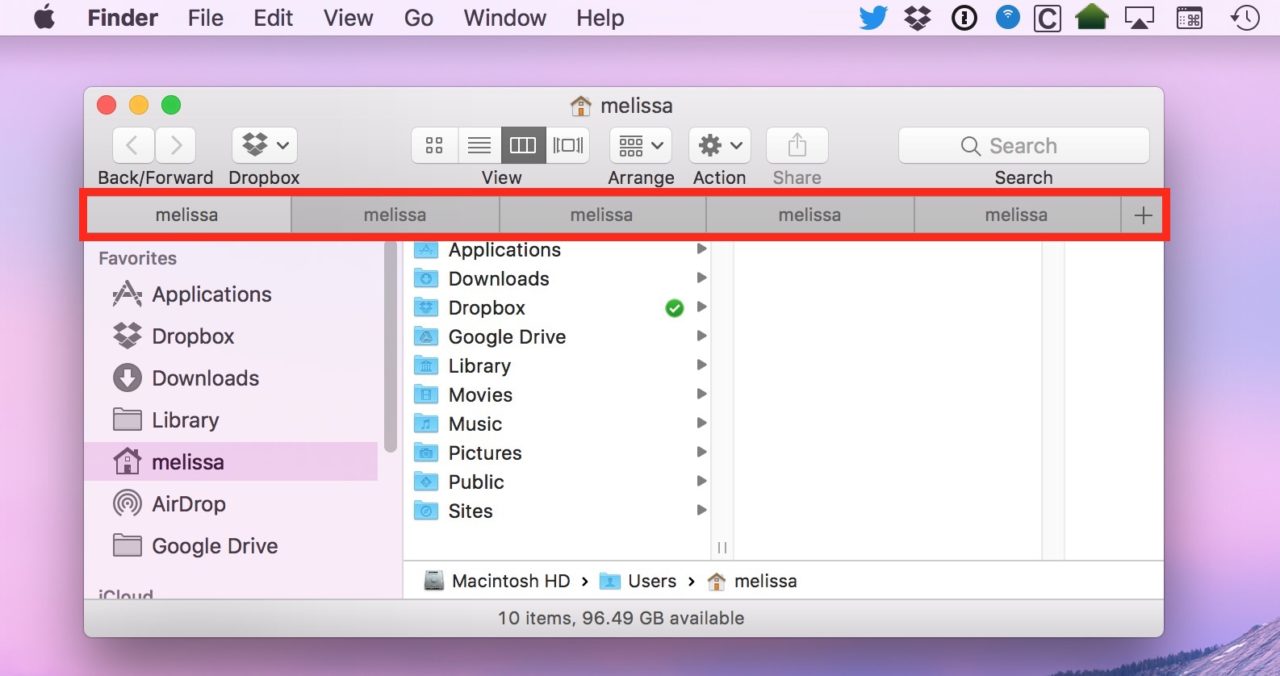Open the Action gear dropdown
Image resolution: width=1280 pixels, height=676 pixels.
(x=719, y=145)
